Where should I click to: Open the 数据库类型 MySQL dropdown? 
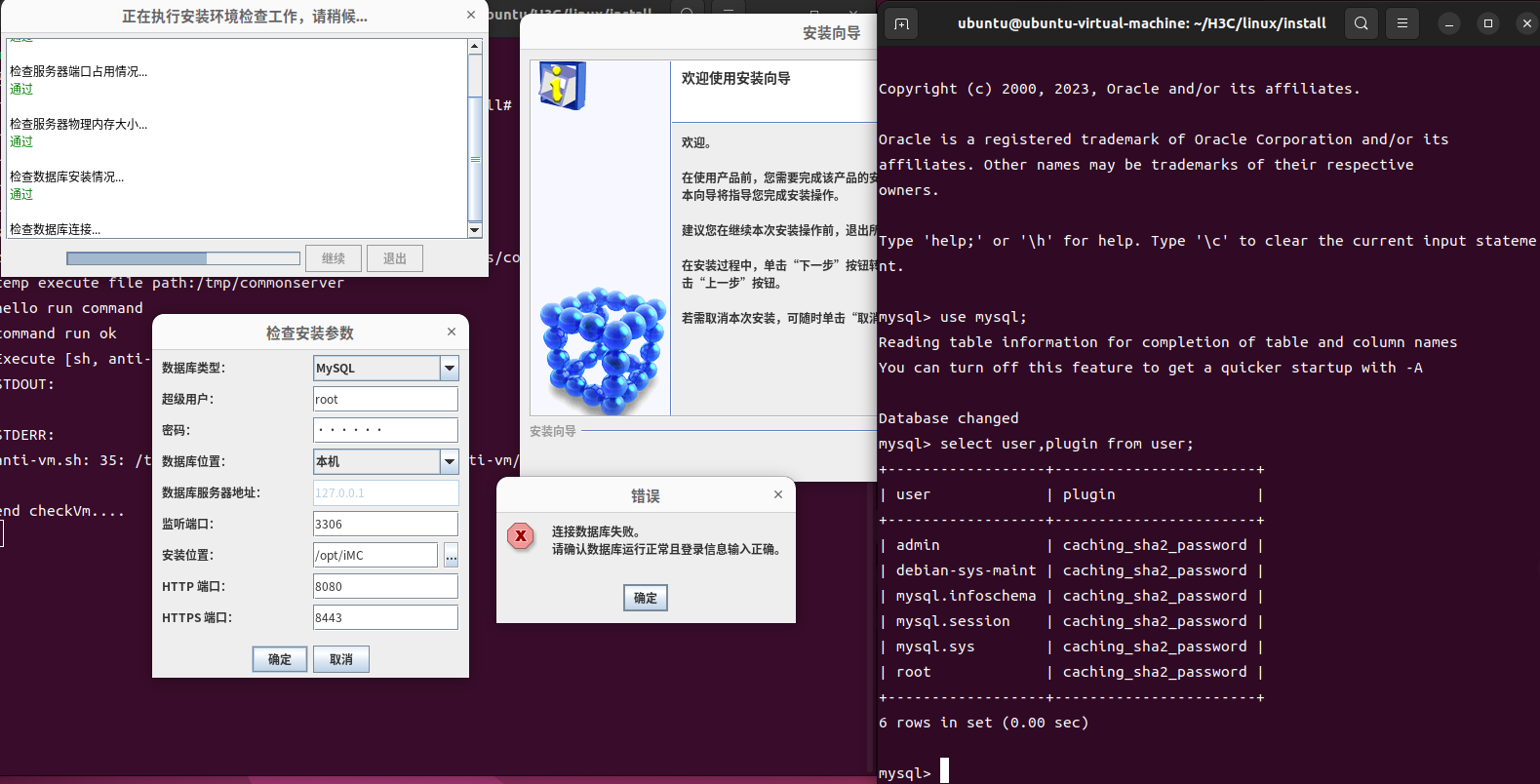[x=450, y=368]
